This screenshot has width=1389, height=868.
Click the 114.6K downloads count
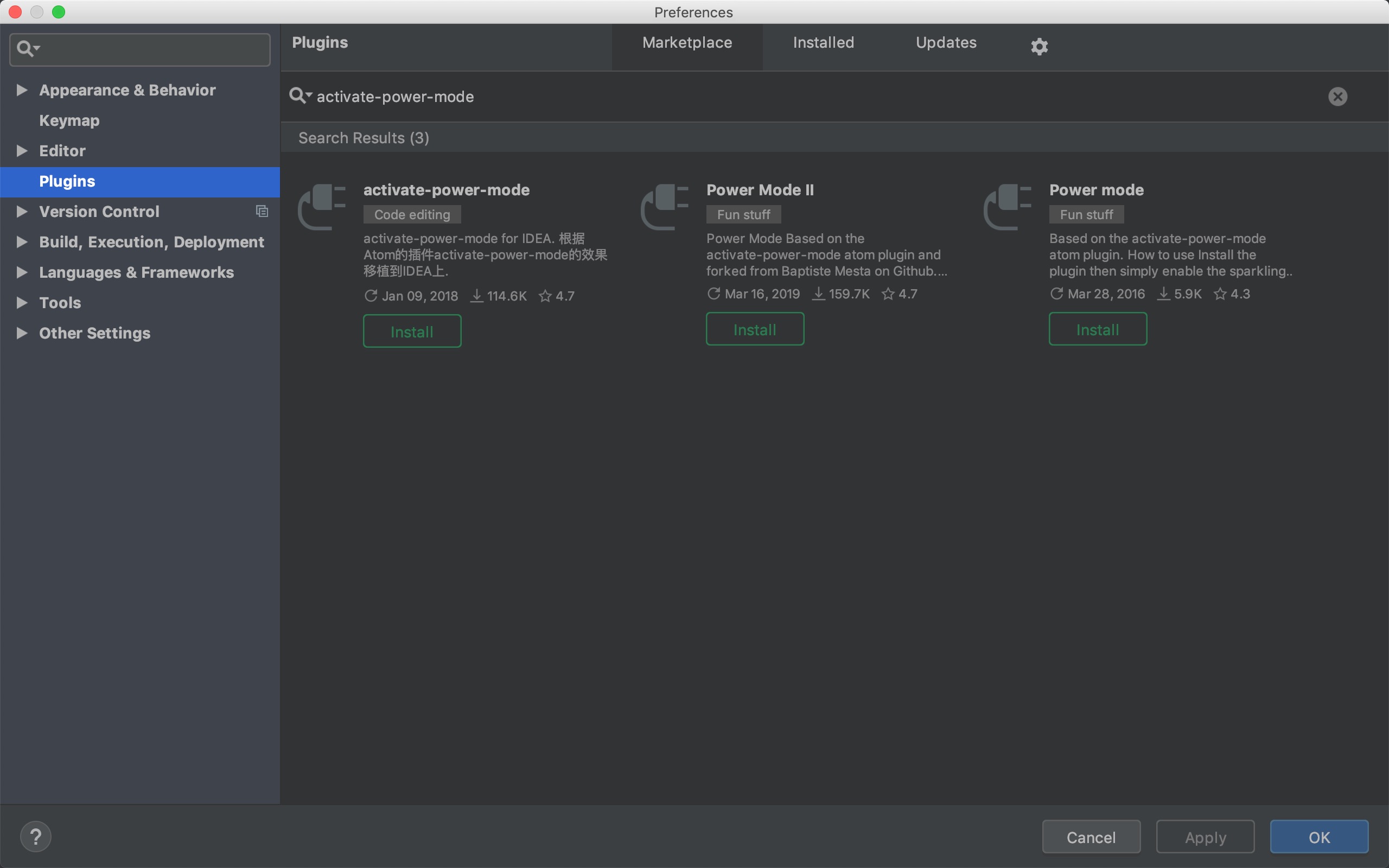tap(507, 296)
